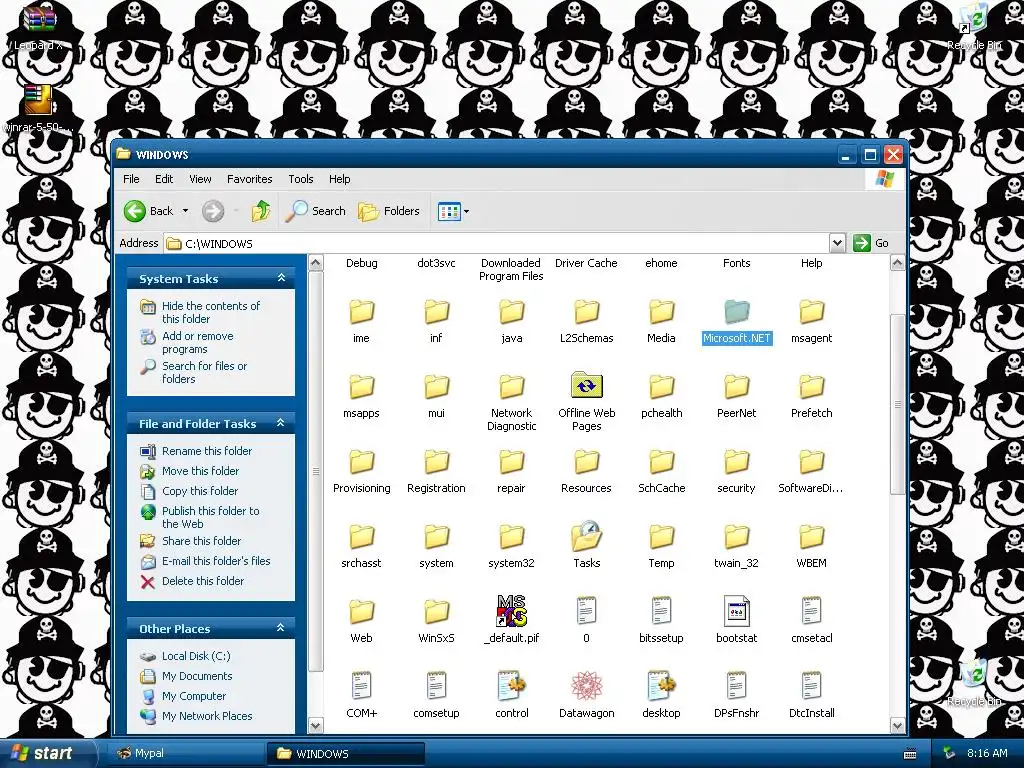Image resolution: width=1024 pixels, height=768 pixels.
Task: Click Publish this folder to the Web
Action: tap(210, 517)
